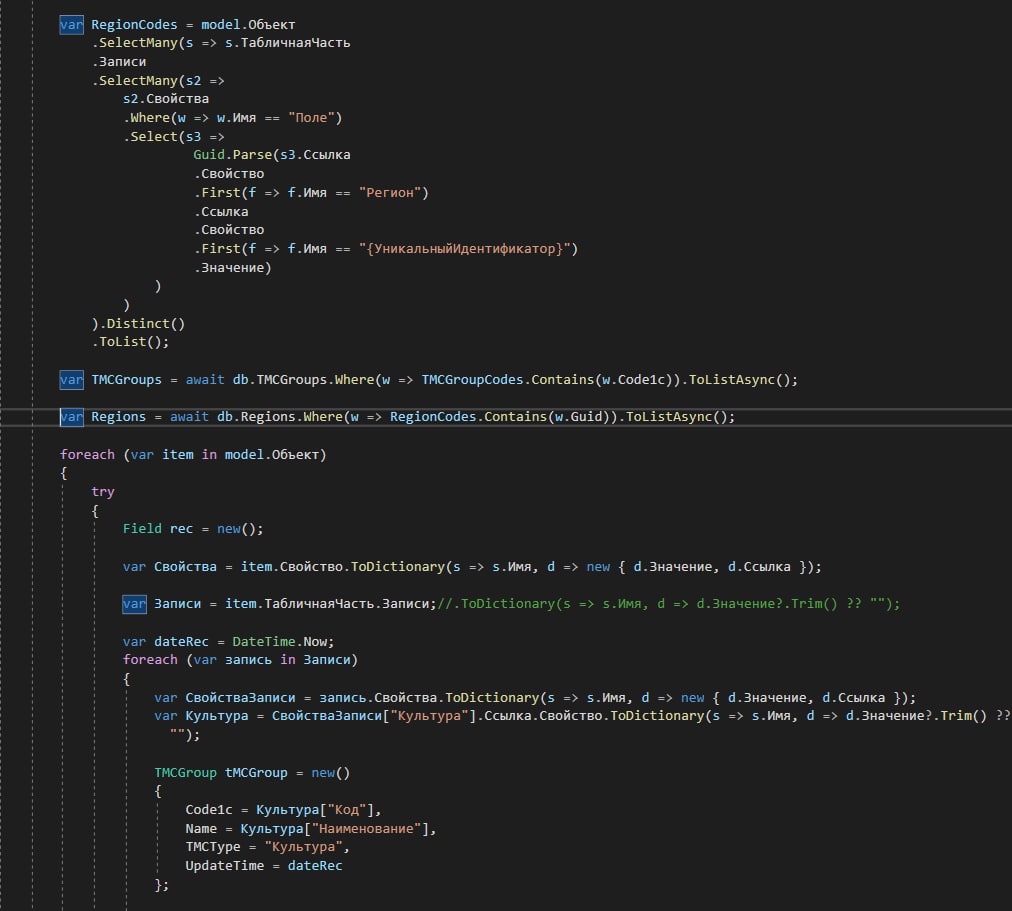
Task: Click the Field type name
Action: [x=142, y=529]
